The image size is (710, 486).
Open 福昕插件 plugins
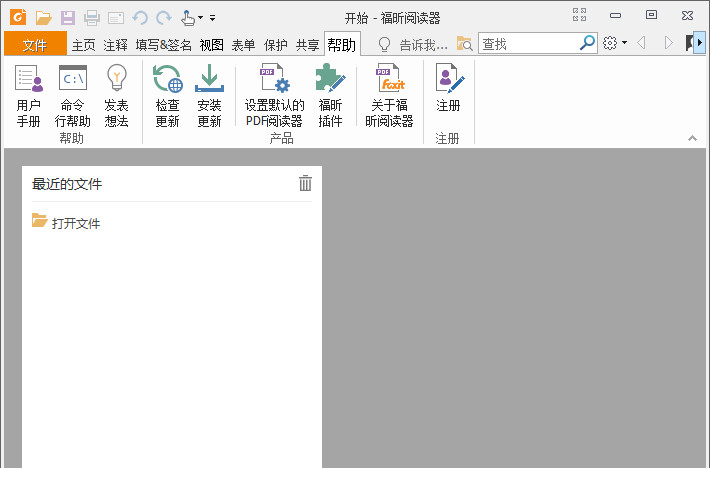tap(331, 96)
